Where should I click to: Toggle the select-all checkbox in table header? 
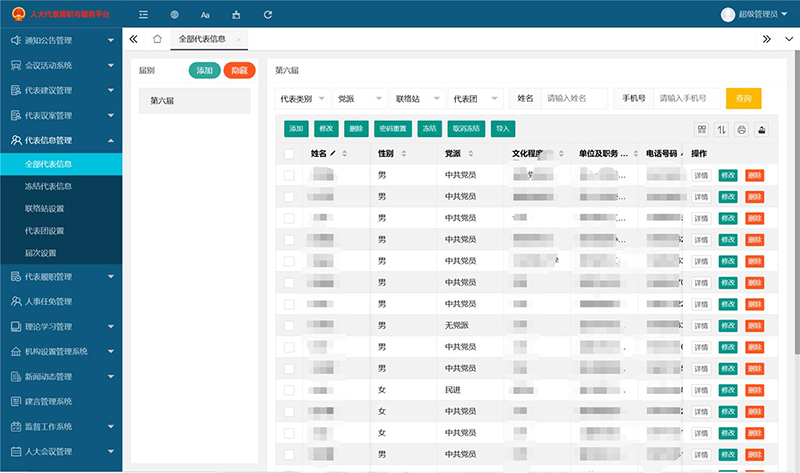(289, 154)
